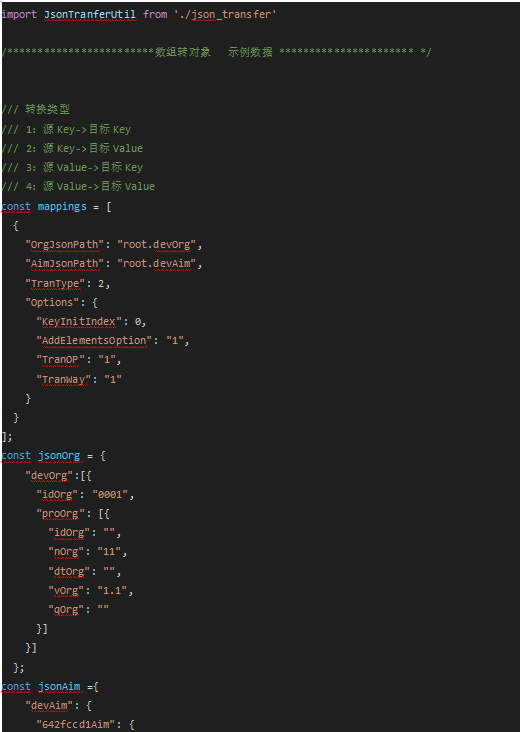Viewport: 520px width, 732px height.
Task: Click the "1.1" vOrg value
Action: point(112,591)
